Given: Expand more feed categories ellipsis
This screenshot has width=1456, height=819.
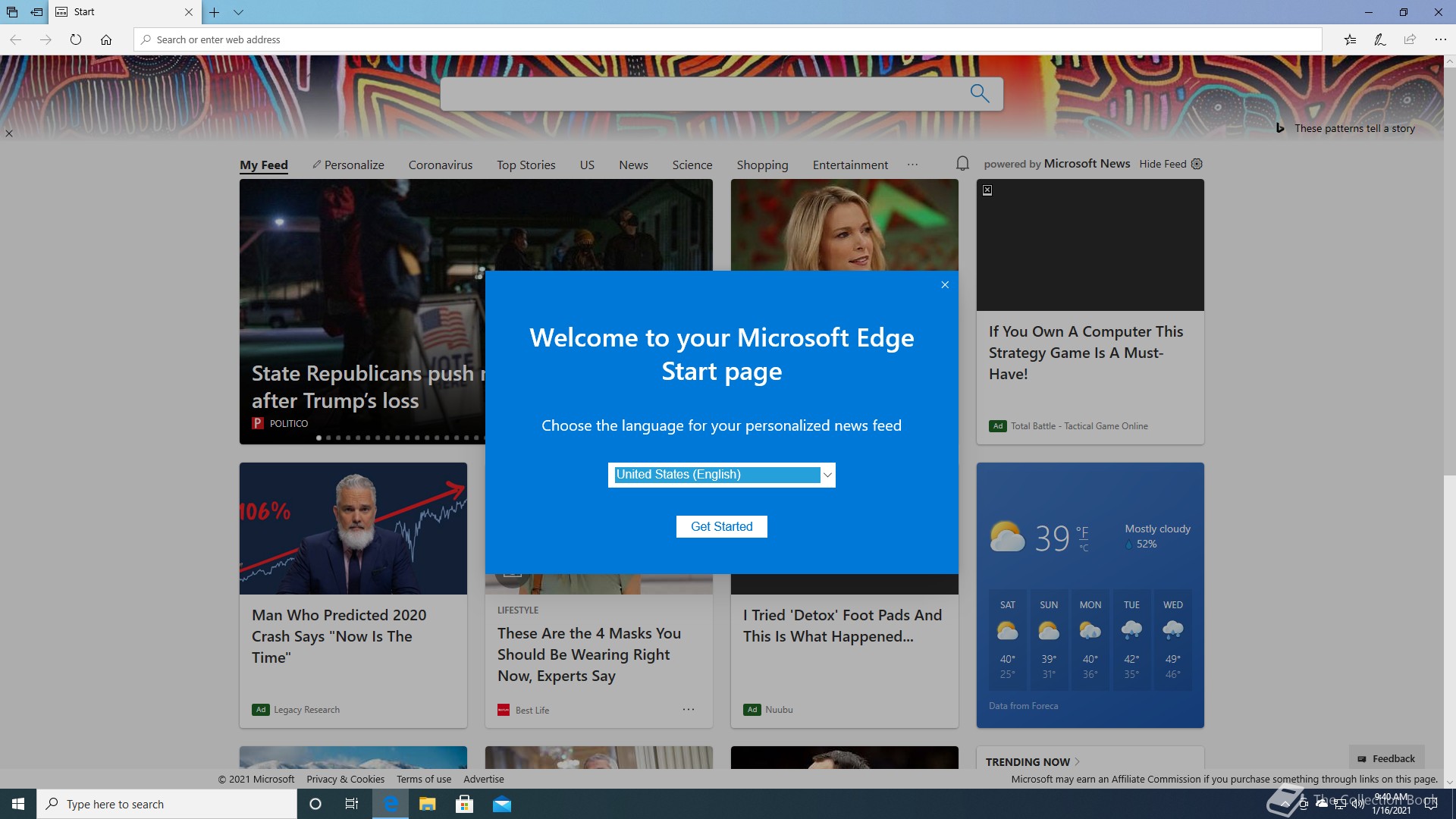Looking at the screenshot, I should pos(912,165).
